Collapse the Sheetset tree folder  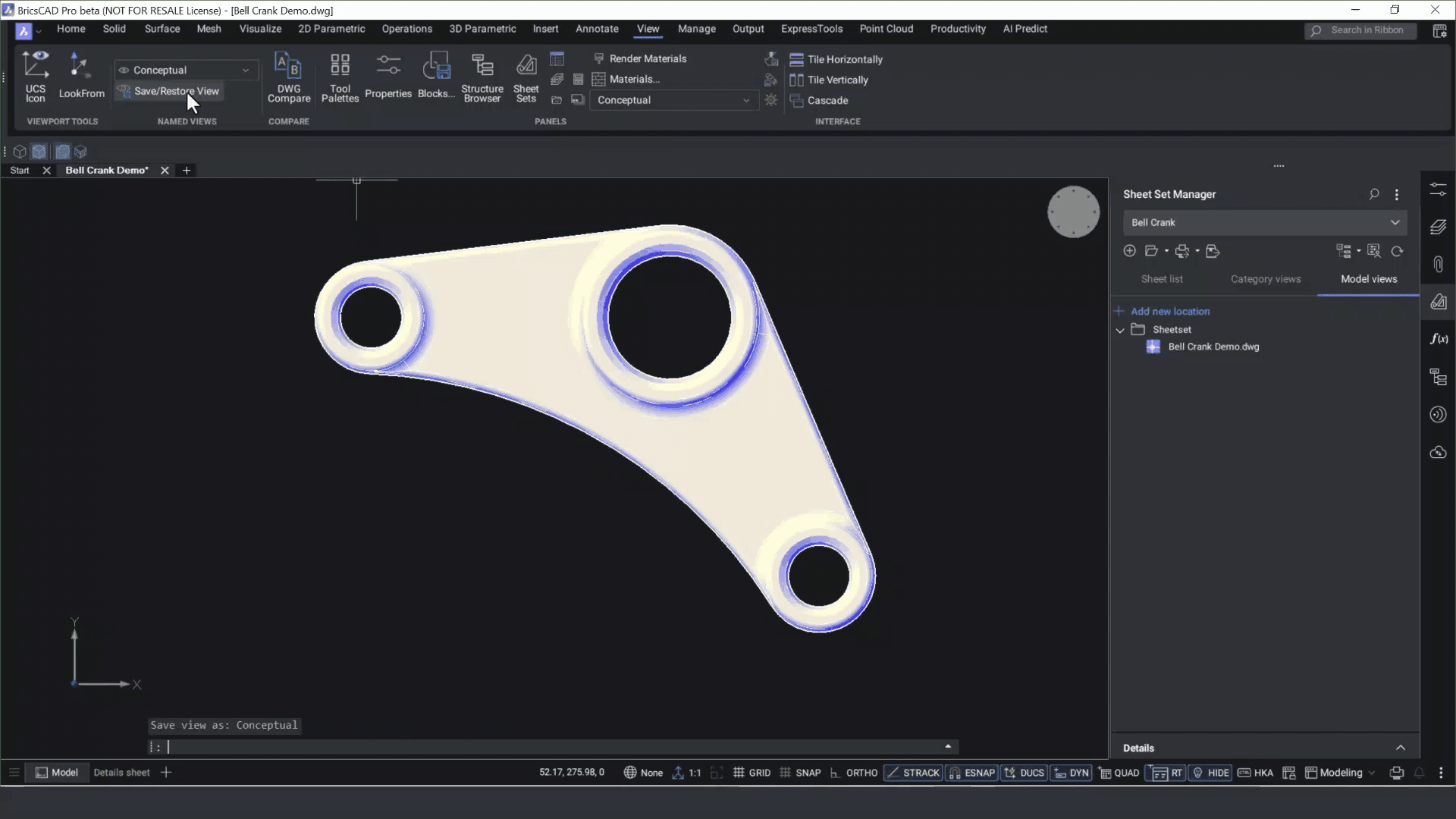point(1120,330)
